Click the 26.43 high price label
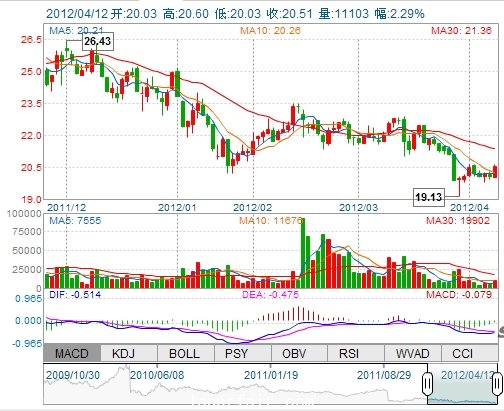Screen dimensions: 504x411 point(97,41)
